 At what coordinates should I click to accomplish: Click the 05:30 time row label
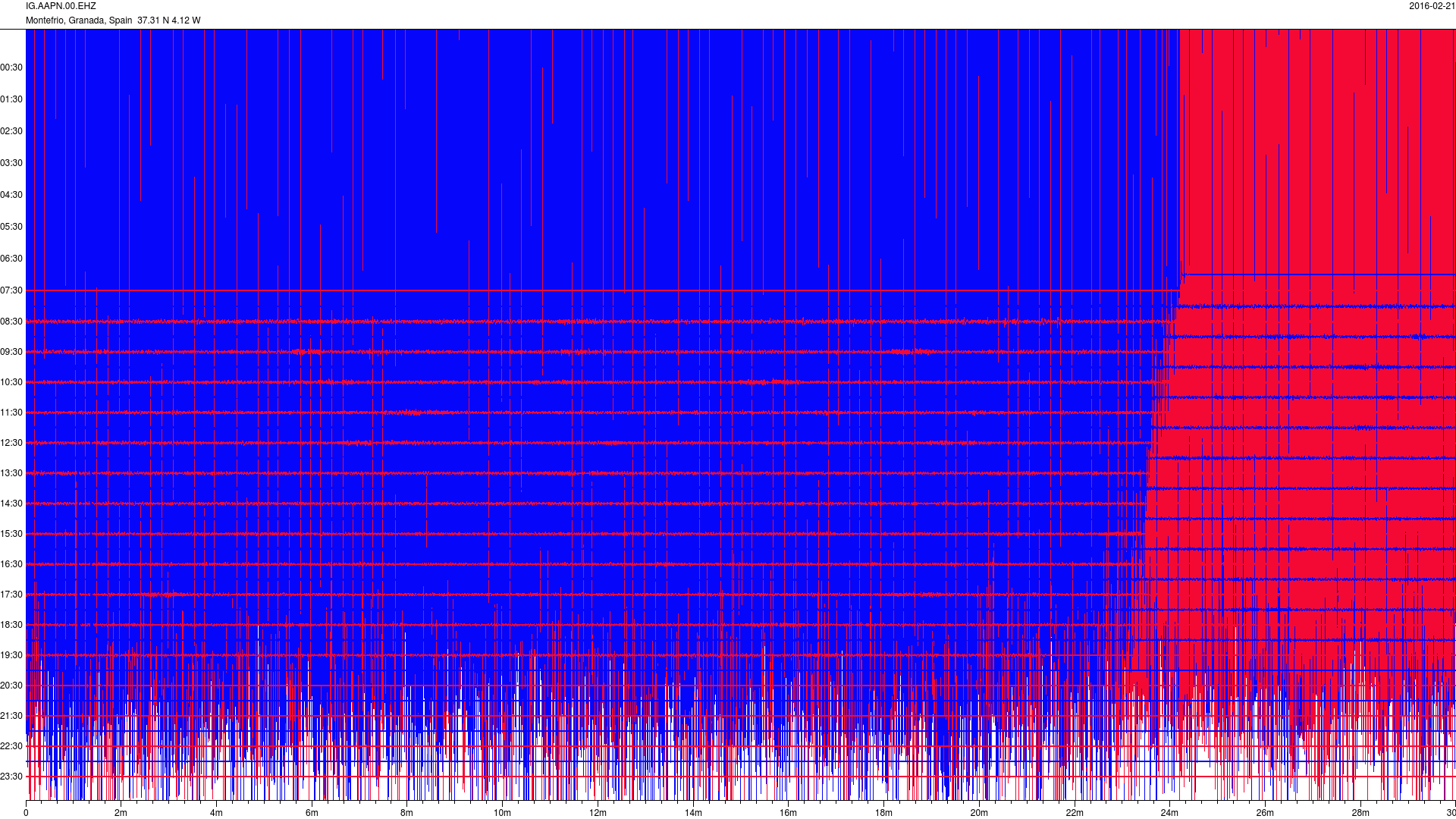[11, 227]
